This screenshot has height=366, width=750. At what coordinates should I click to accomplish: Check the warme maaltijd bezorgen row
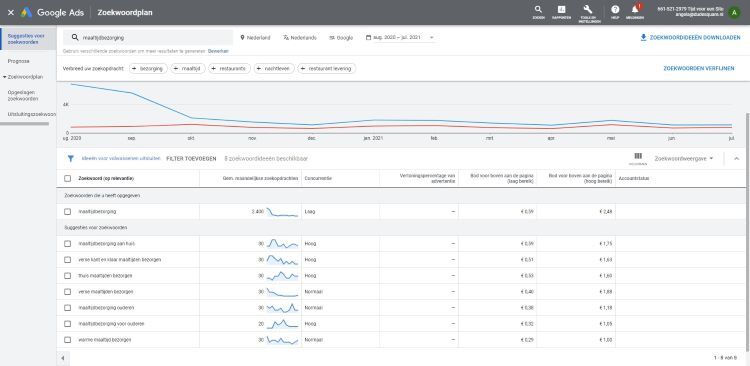pos(67,340)
